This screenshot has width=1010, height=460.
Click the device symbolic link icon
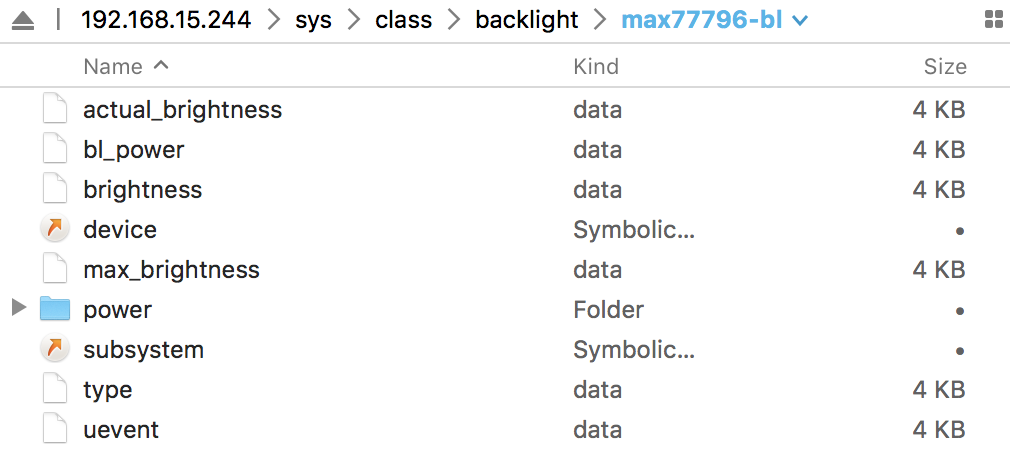pyautogui.click(x=55, y=230)
